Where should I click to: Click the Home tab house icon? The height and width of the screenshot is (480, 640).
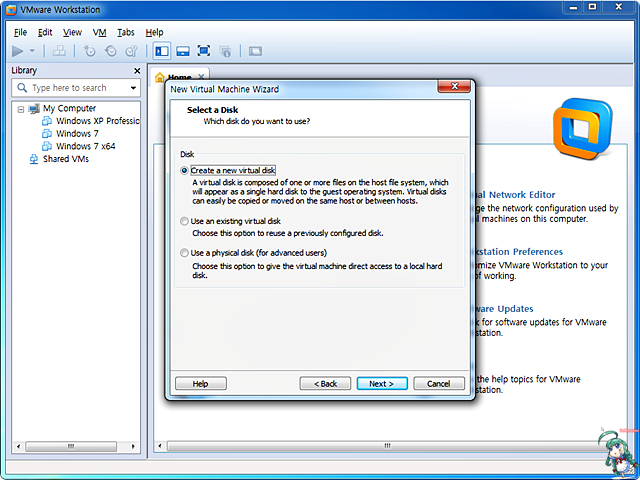pos(160,77)
